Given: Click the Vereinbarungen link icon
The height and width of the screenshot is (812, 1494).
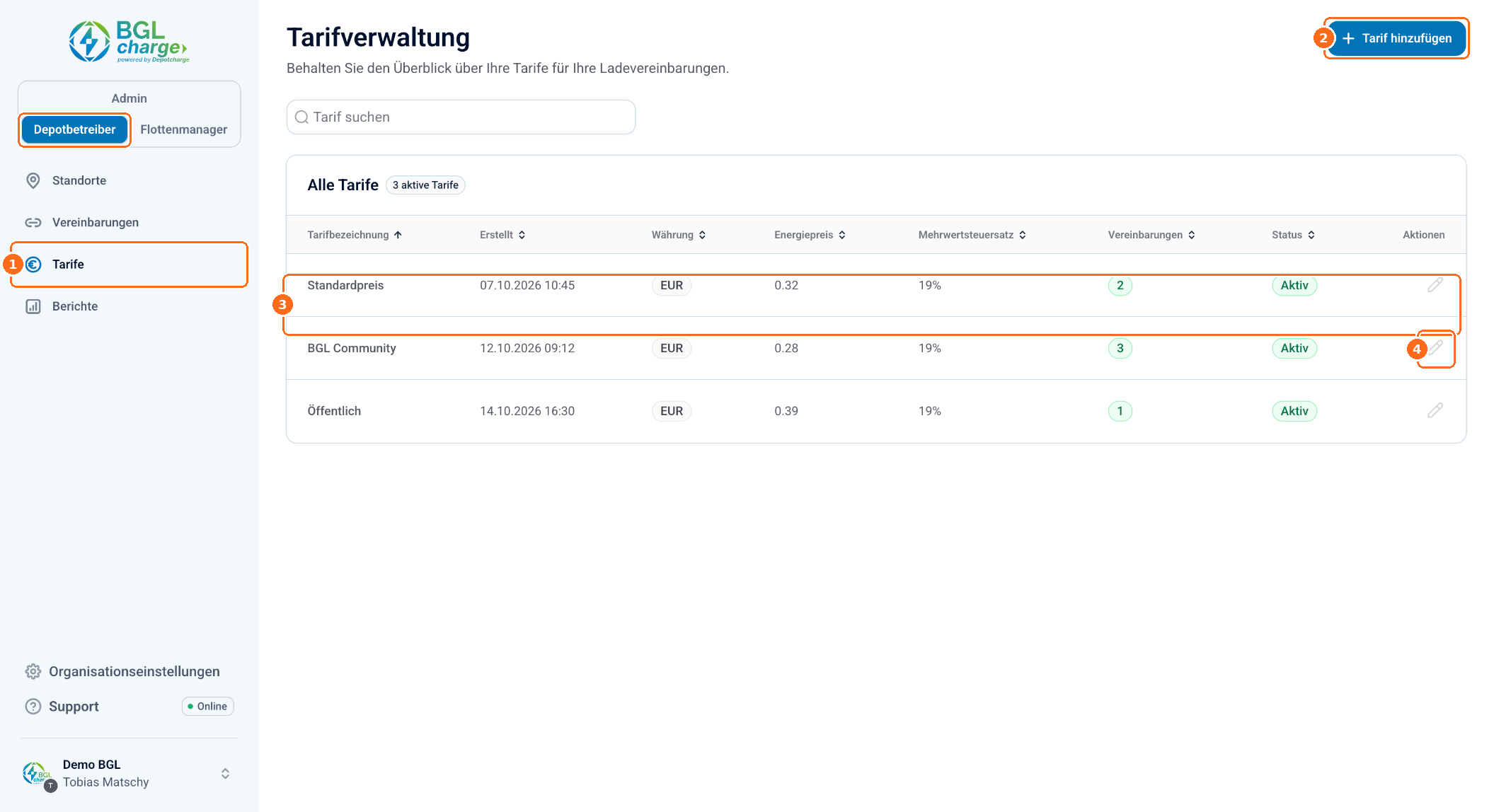Looking at the screenshot, I should pos(33,222).
